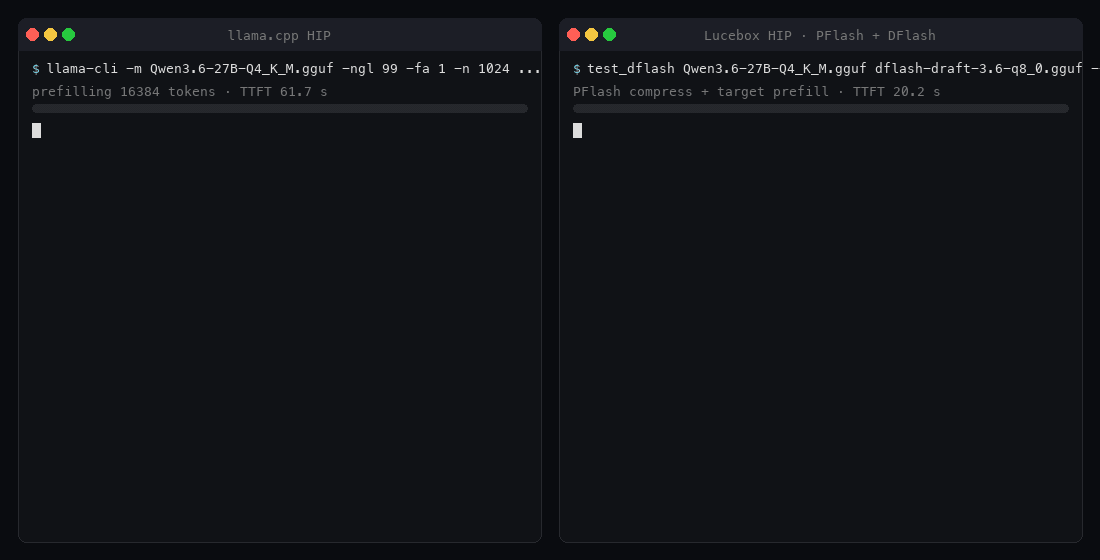Minimize the llama.cpp HIP window with yellow button
The width and height of the screenshot is (1100, 560).
tap(51, 34)
